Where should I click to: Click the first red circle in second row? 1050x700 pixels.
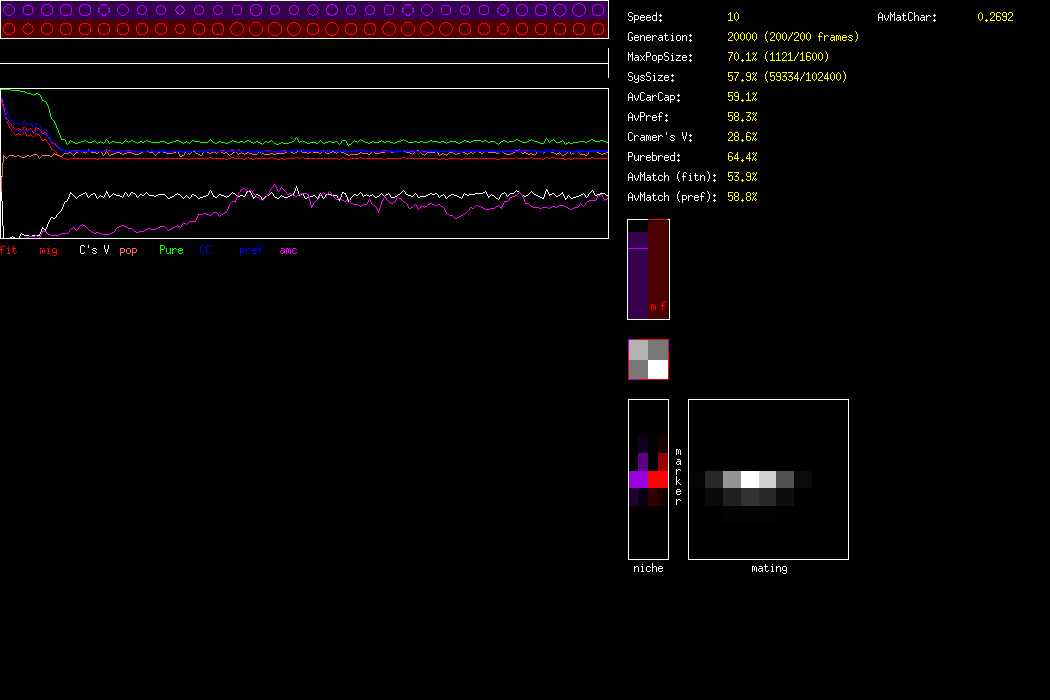(x=9, y=28)
